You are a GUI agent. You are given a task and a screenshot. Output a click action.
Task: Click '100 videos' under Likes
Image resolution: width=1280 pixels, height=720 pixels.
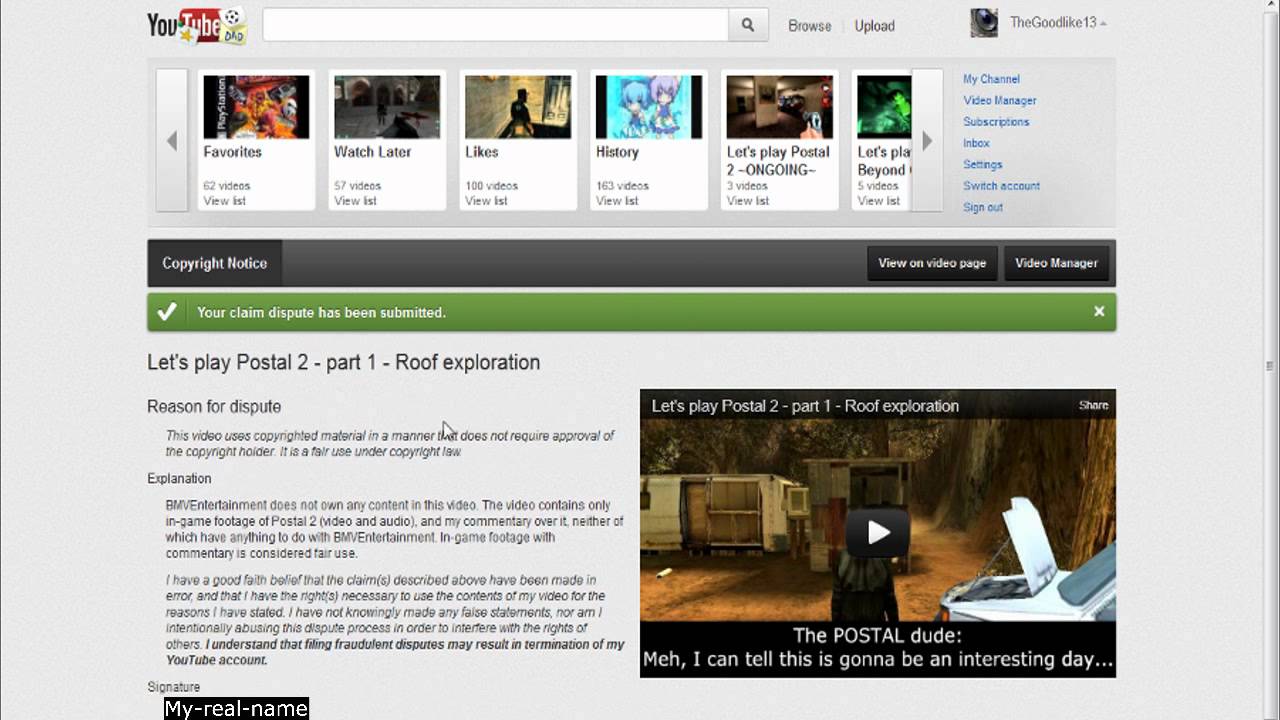pyautogui.click(x=491, y=186)
